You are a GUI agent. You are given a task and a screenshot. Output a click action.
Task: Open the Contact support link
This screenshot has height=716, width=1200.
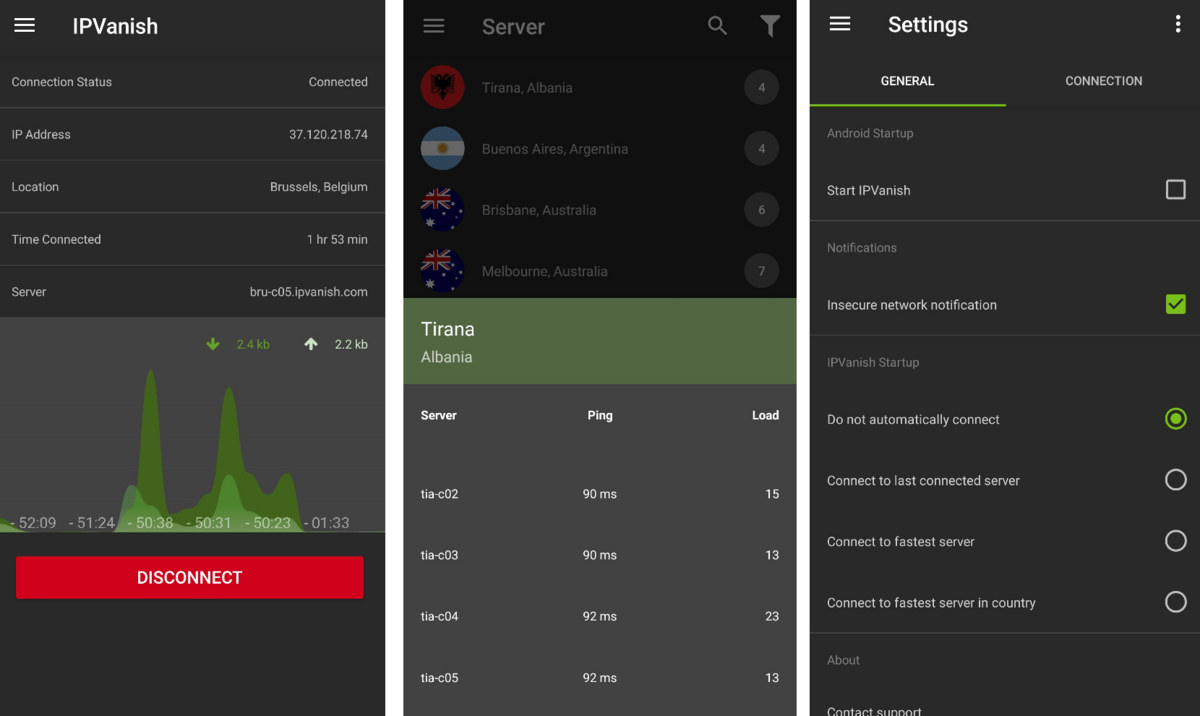874,711
